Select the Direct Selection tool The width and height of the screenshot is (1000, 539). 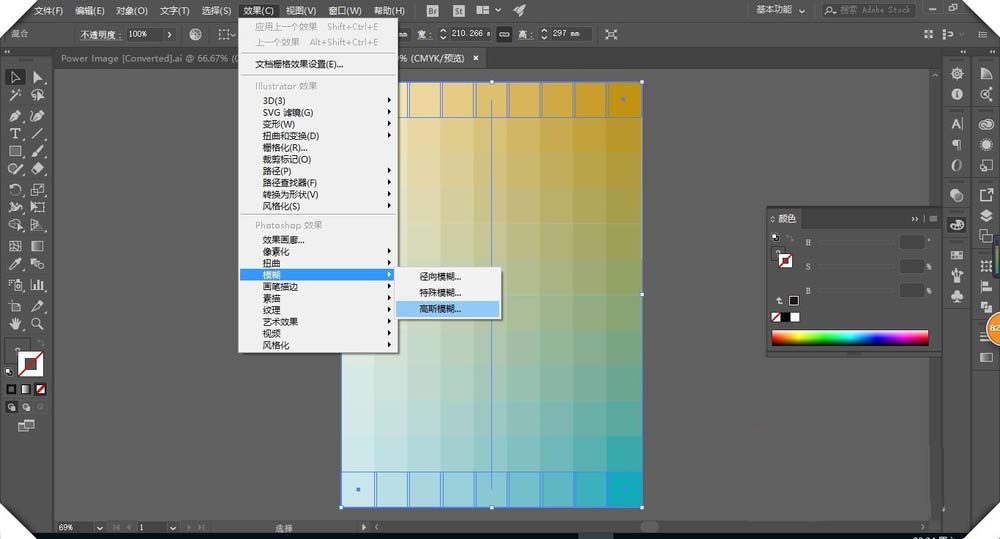[38, 77]
